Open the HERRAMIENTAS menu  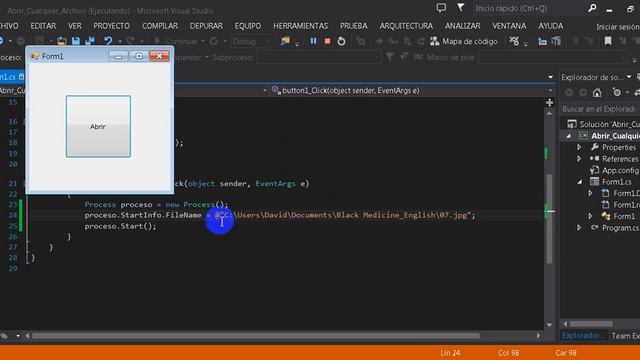(x=301, y=26)
